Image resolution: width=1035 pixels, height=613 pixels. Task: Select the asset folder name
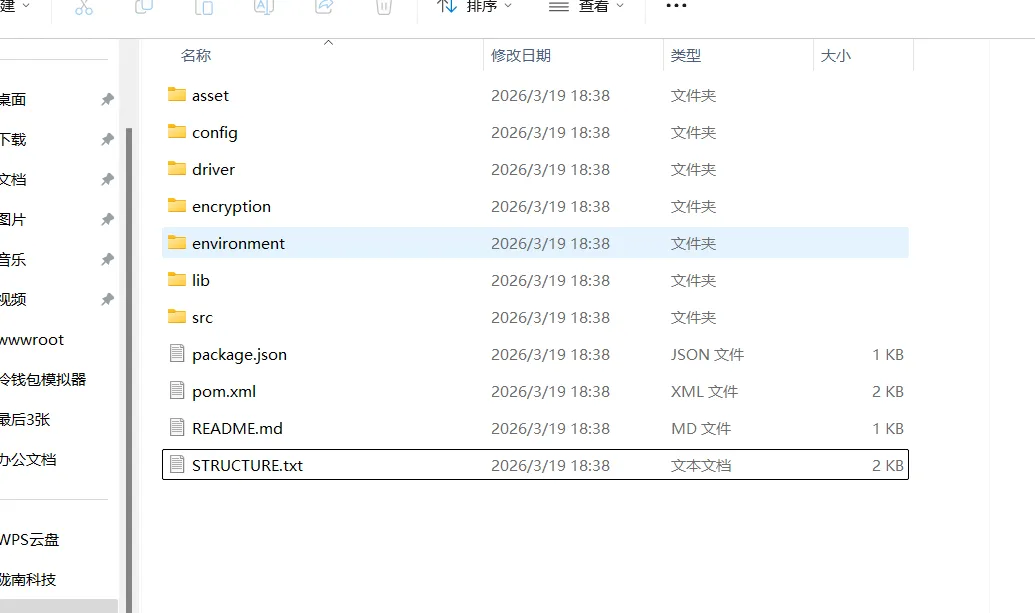point(210,96)
